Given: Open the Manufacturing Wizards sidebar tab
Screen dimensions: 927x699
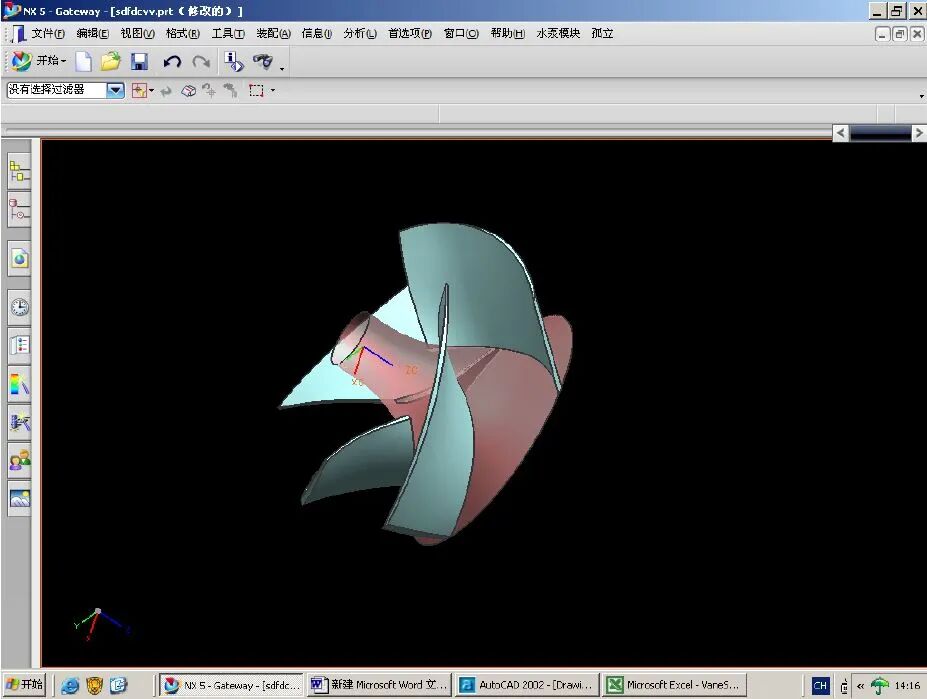Looking at the screenshot, I should 20,422.
